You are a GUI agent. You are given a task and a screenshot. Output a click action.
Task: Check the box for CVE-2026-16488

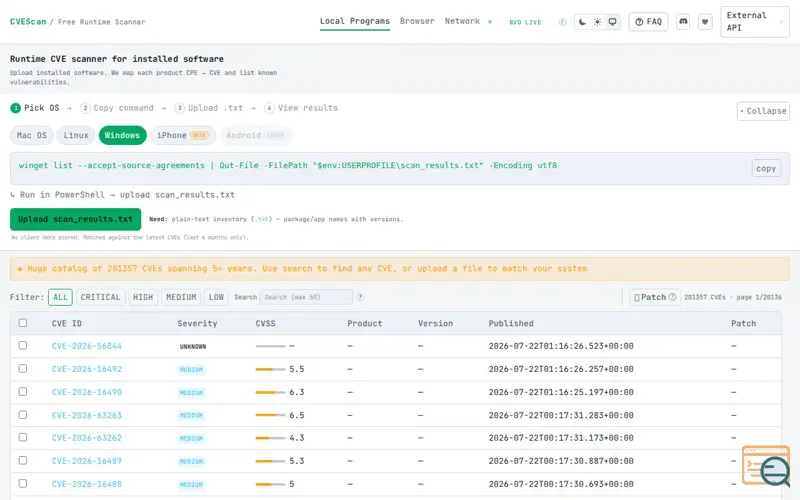[22, 483]
